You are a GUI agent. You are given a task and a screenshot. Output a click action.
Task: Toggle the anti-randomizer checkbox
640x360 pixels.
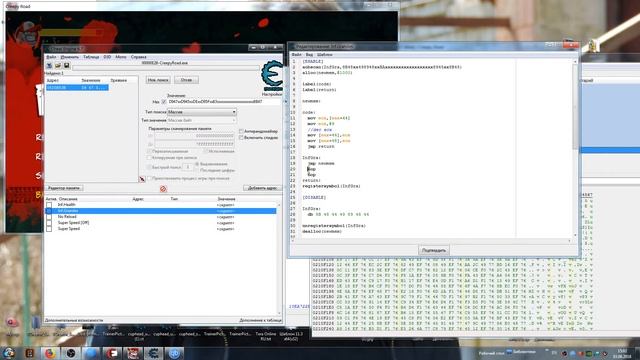point(241,131)
